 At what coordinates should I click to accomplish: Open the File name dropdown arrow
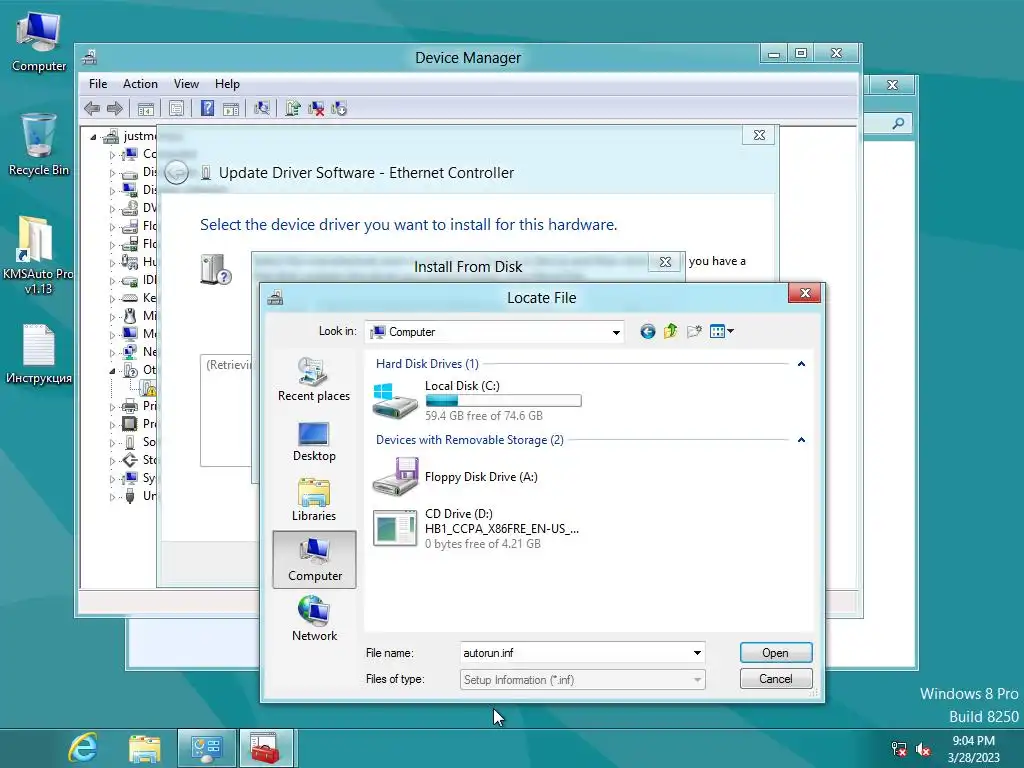(x=697, y=652)
